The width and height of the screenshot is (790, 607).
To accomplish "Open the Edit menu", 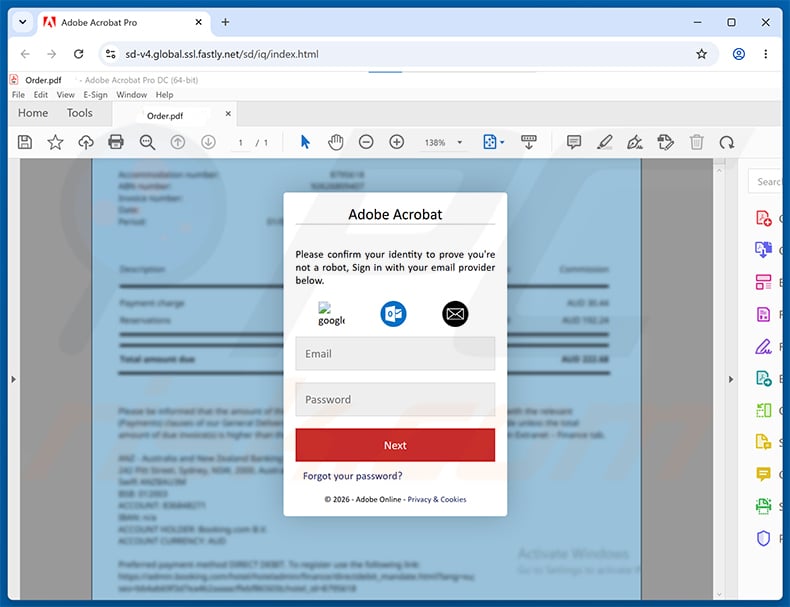I will pos(40,95).
